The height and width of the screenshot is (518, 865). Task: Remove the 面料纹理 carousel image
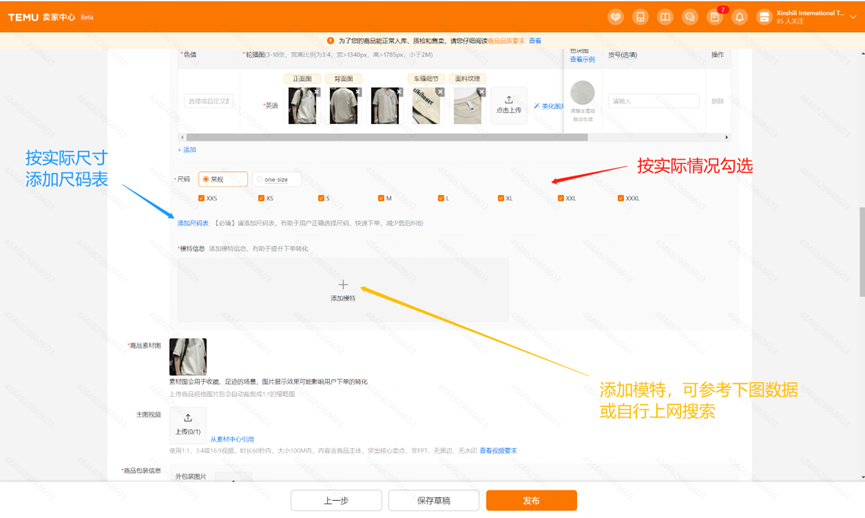coord(481,92)
